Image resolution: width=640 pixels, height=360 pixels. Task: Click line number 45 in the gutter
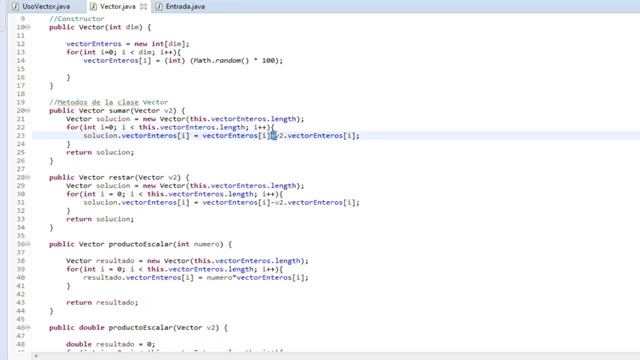(x=21, y=319)
